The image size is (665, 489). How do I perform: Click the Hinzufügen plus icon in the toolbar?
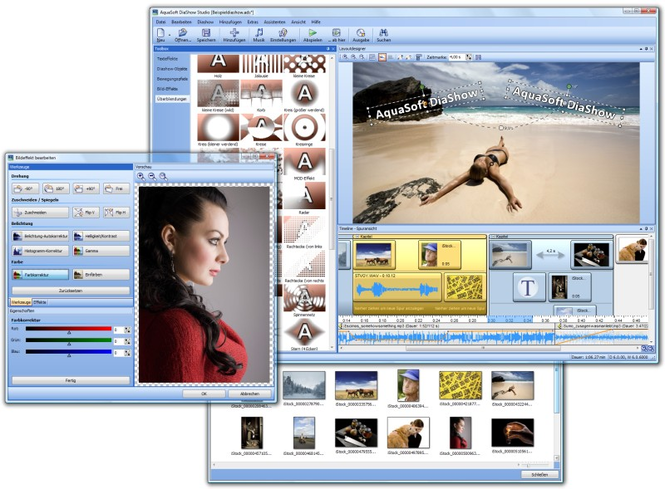(x=234, y=33)
